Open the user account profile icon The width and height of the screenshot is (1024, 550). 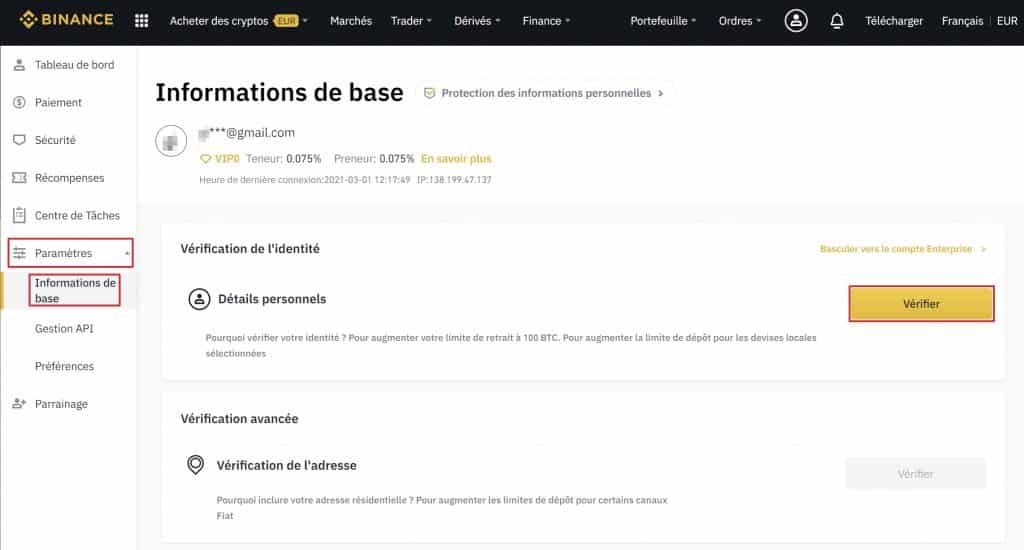(x=795, y=21)
